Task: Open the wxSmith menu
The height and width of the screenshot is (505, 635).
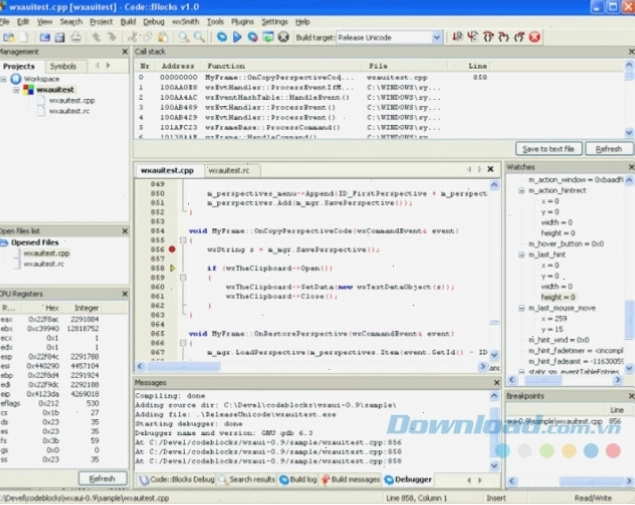Action: pos(185,22)
